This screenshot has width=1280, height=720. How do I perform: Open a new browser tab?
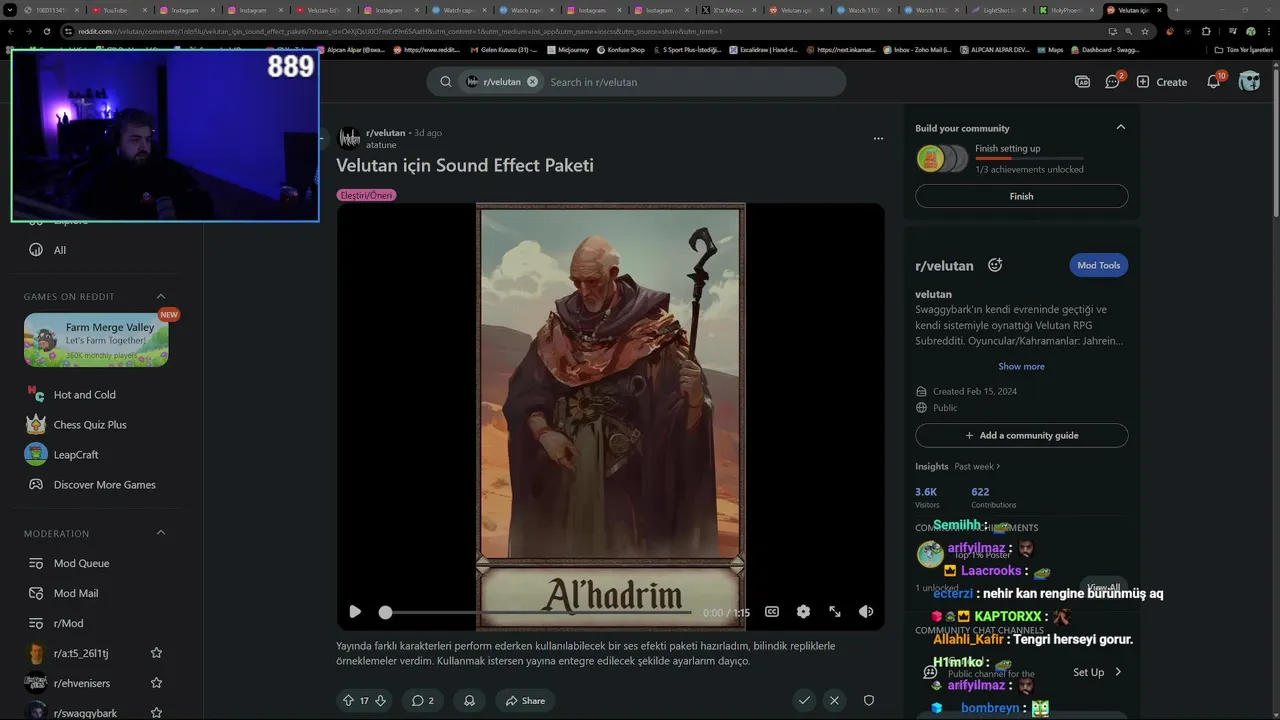[1177, 10]
